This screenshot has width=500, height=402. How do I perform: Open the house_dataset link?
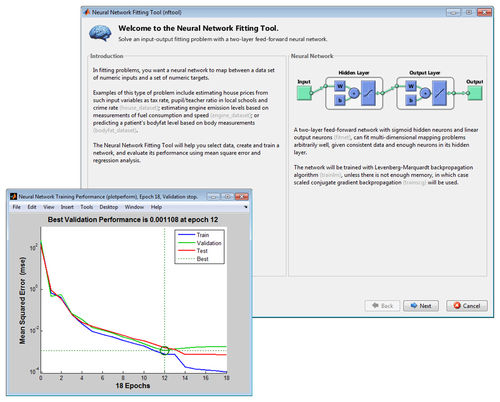139,108
